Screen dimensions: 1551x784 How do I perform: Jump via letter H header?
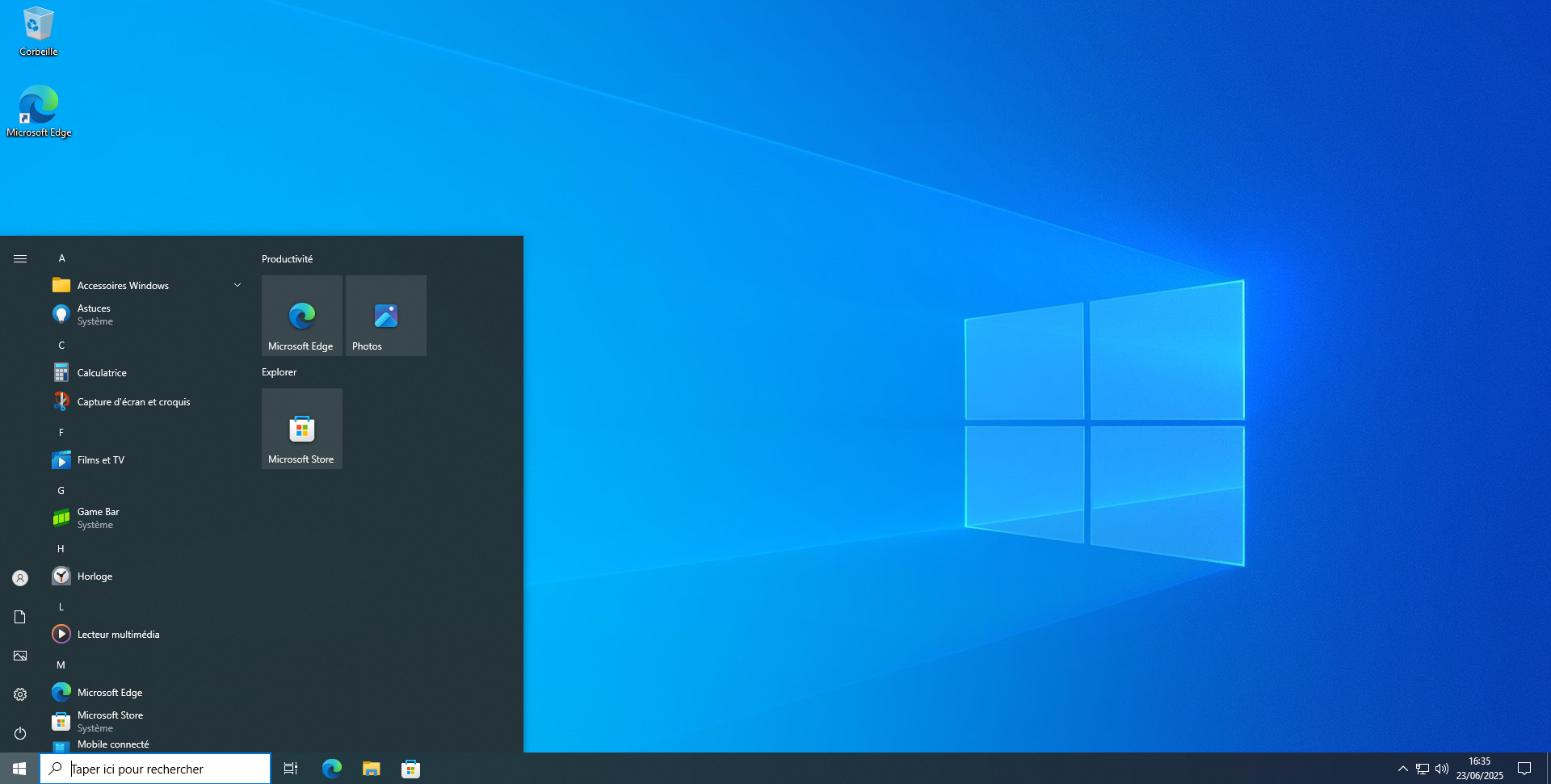[x=61, y=548]
